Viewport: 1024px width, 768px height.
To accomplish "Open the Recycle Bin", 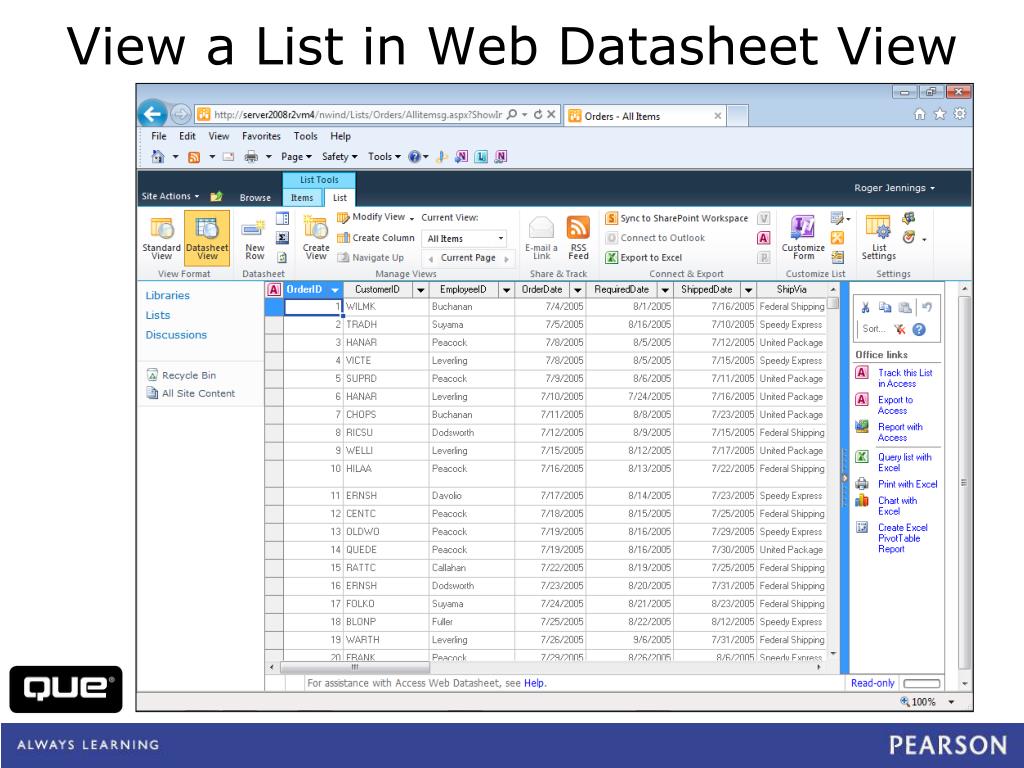I will (x=182, y=375).
